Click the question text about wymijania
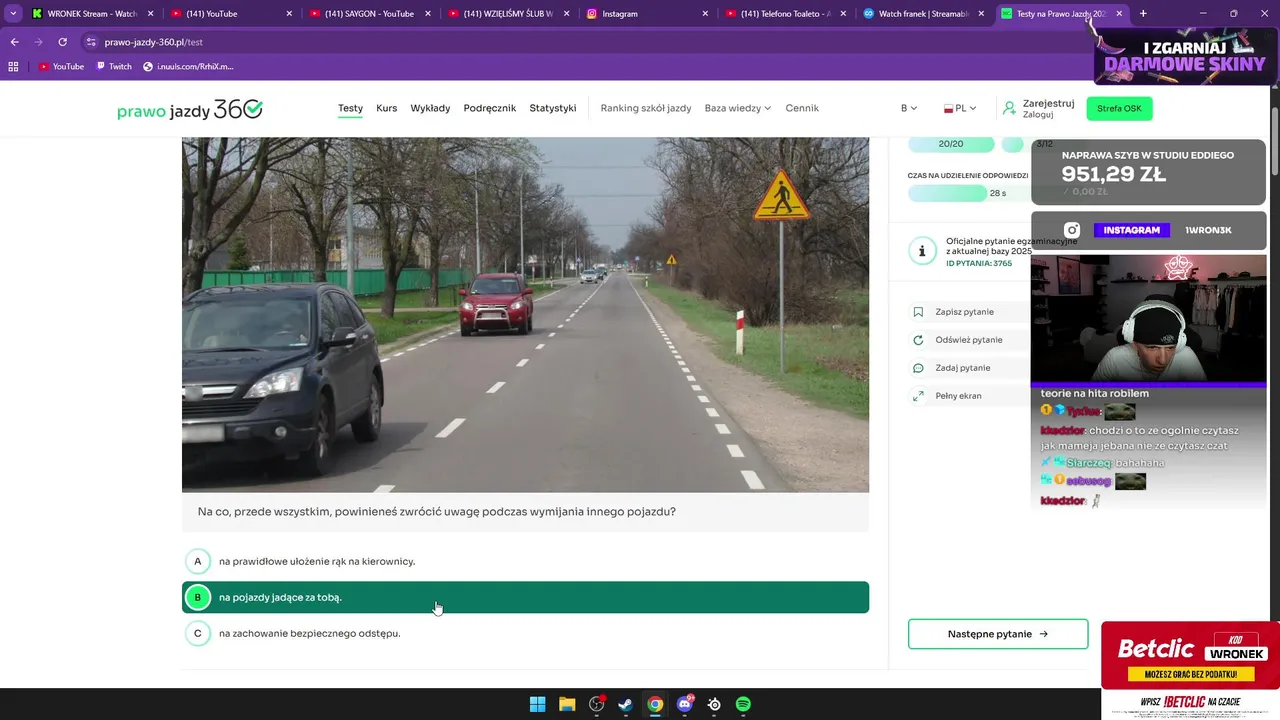Screen dimensions: 1280x720 (436, 512)
